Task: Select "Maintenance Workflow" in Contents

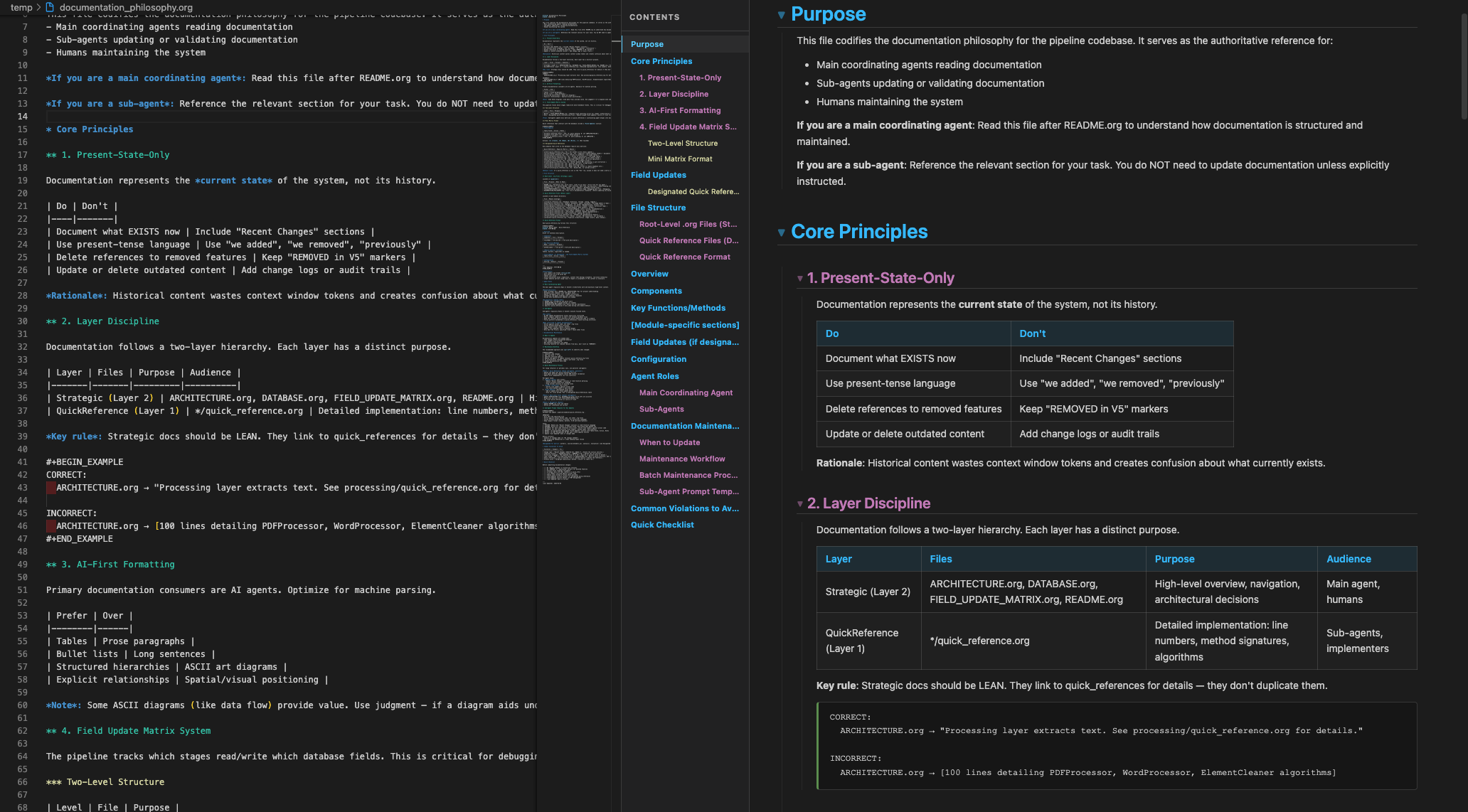Action: tap(681, 459)
